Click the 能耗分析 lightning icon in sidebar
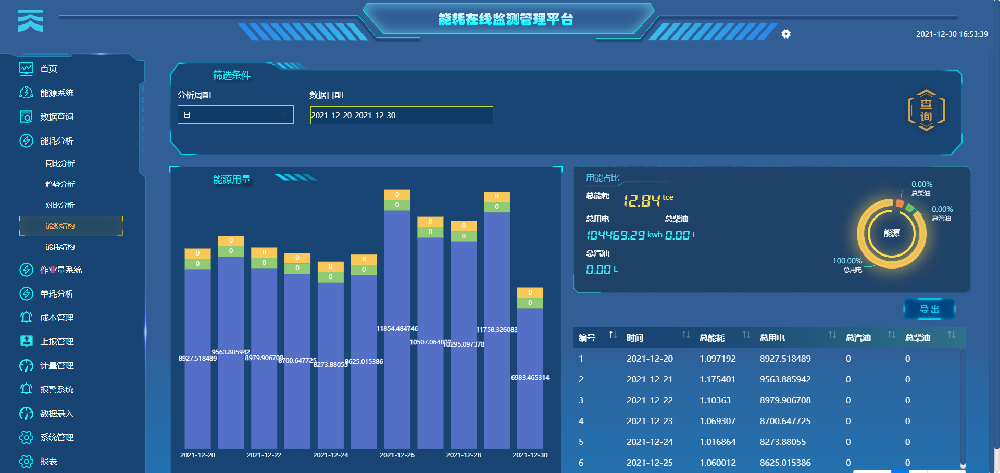This screenshot has width=1000, height=473. point(26,141)
